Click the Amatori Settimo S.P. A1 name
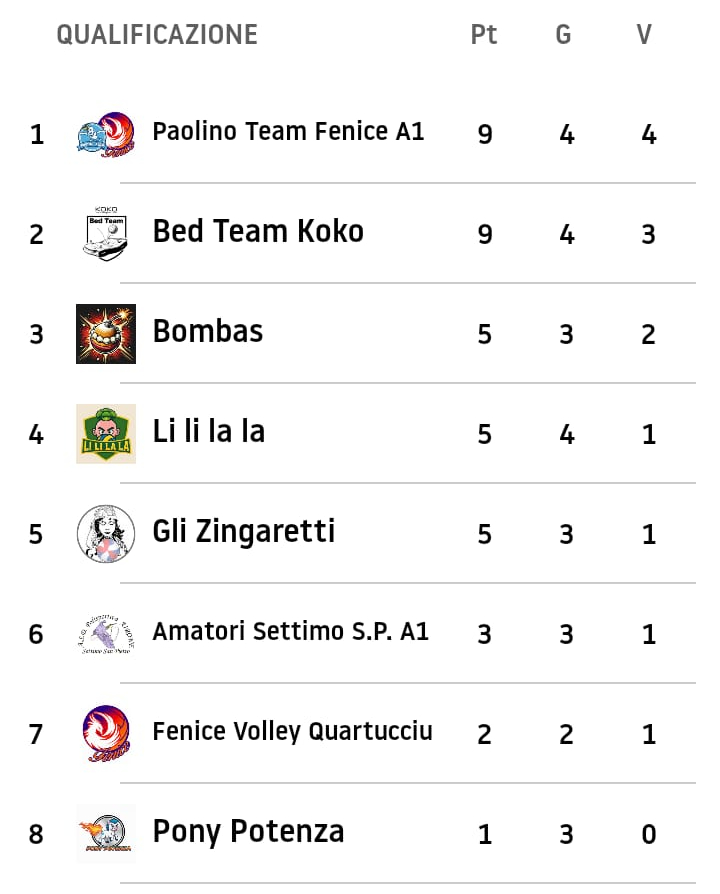This screenshot has width=720, height=894. pos(290,631)
